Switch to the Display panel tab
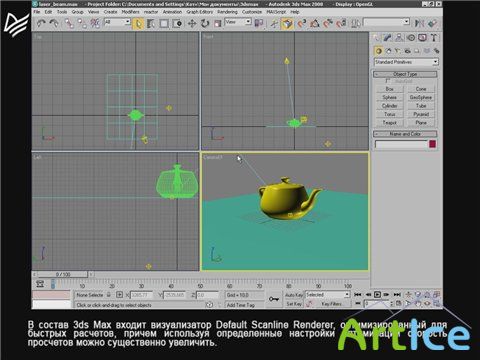Viewport: 480px width, 360px height. [422, 38]
